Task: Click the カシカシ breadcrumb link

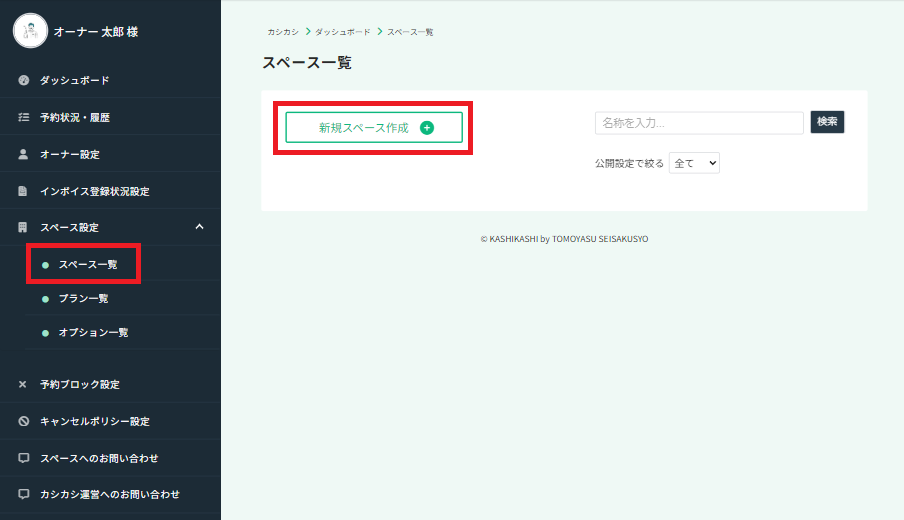Action: pyautogui.click(x=282, y=32)
